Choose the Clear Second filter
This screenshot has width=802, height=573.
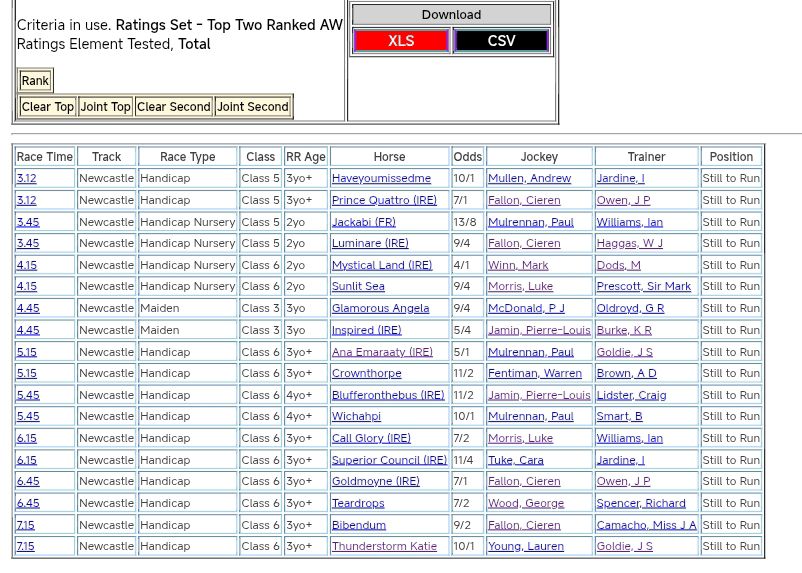173,107
